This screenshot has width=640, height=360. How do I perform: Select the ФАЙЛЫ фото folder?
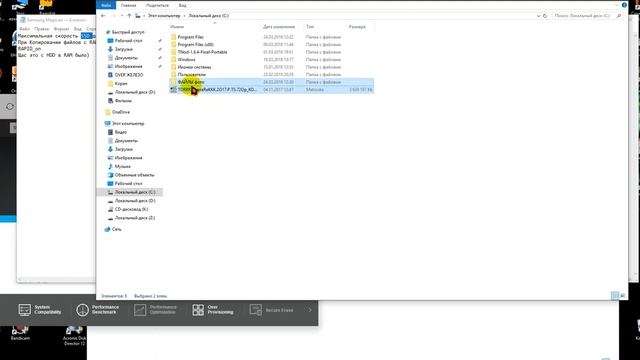pyautogui.click(x=271, y=82)
